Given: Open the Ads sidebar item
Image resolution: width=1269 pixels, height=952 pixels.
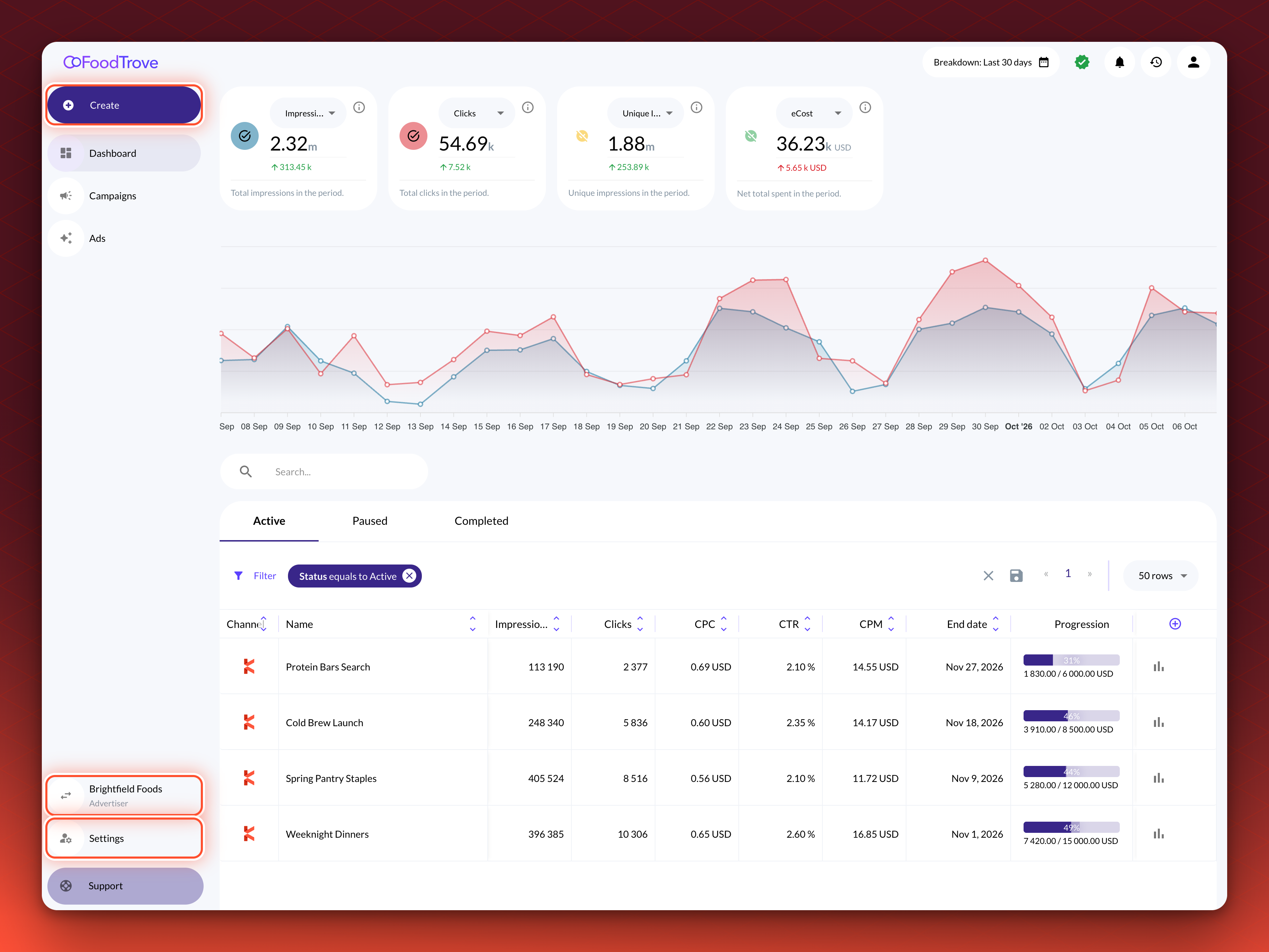Looking at the screenshot, I should tap(124, 238).
